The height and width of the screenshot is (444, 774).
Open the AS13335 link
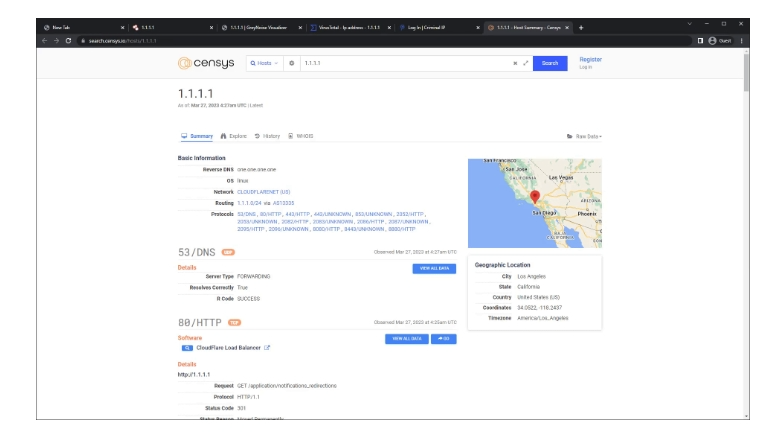point(283,203)
